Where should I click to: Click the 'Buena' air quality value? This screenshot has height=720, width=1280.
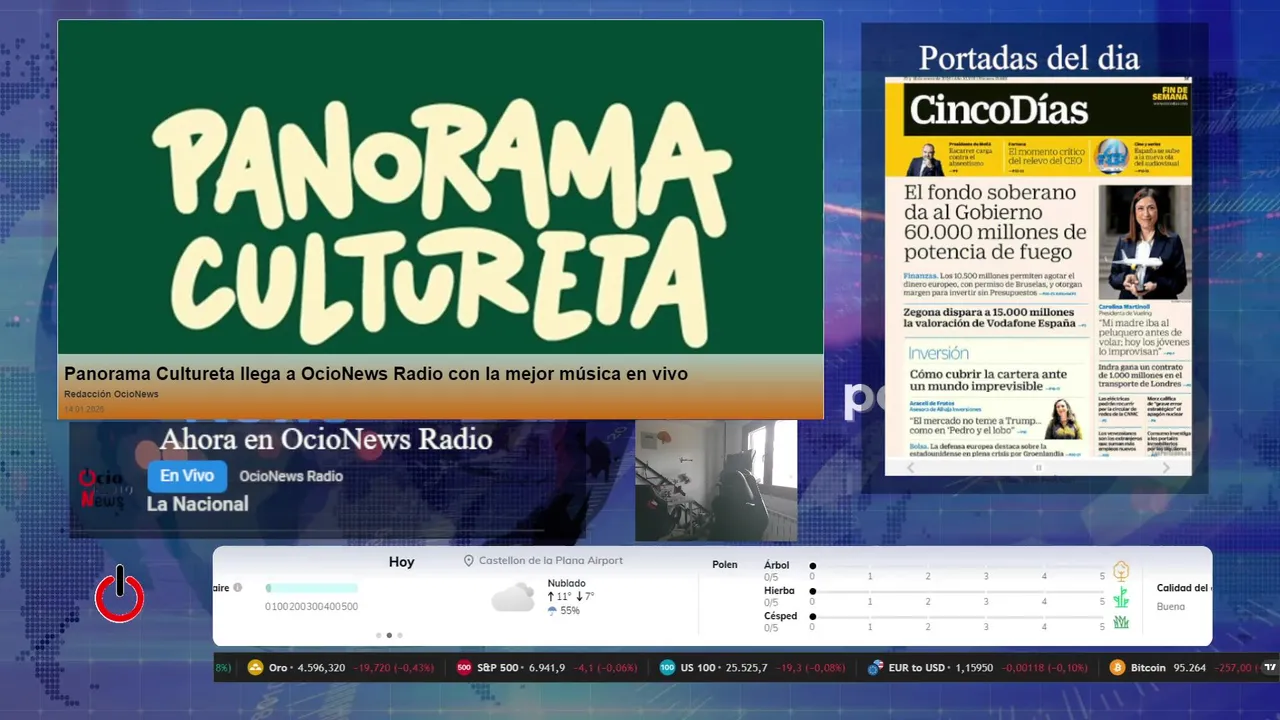[x=1171, y=607]
